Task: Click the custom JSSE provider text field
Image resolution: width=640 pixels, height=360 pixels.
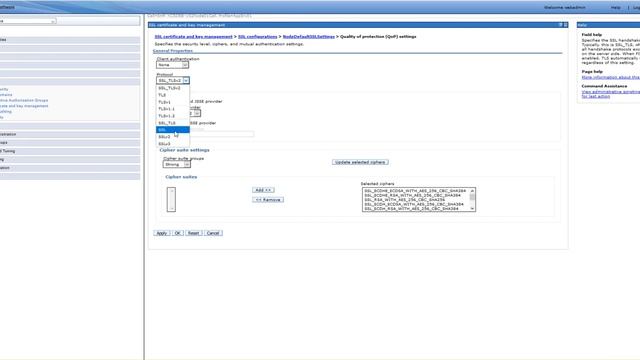Action: coord(222,134)
